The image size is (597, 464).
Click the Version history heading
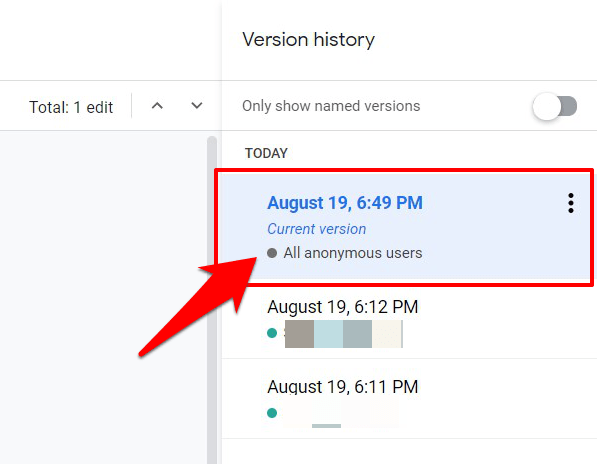click(309, 40)
